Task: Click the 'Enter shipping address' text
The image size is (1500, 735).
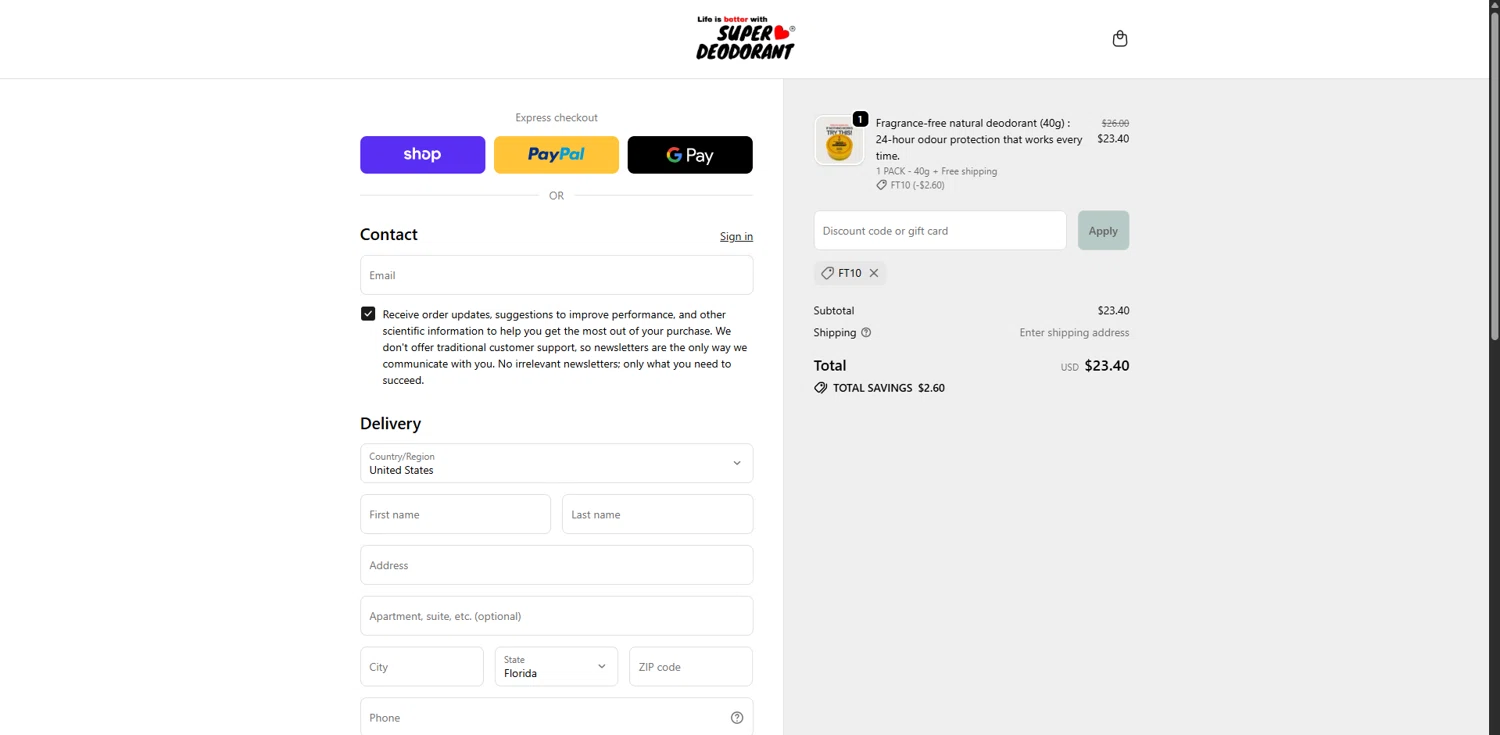Action: click(x=1074, y=333)
